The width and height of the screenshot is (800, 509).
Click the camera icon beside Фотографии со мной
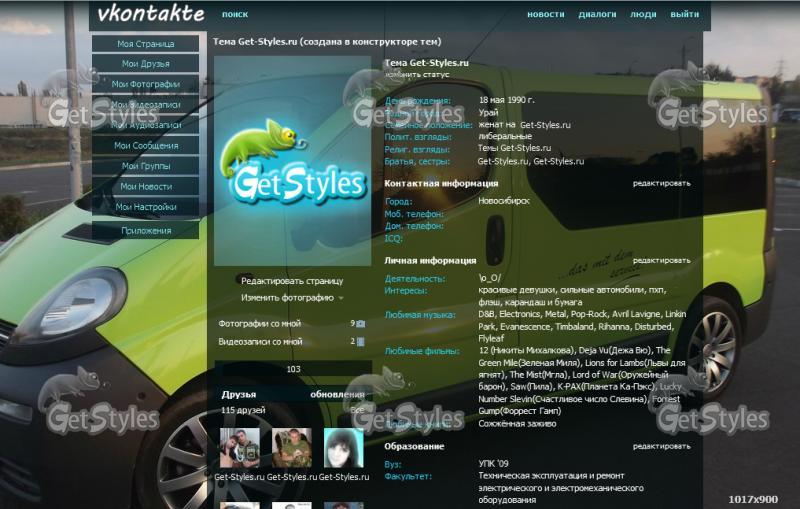[360, 324]
